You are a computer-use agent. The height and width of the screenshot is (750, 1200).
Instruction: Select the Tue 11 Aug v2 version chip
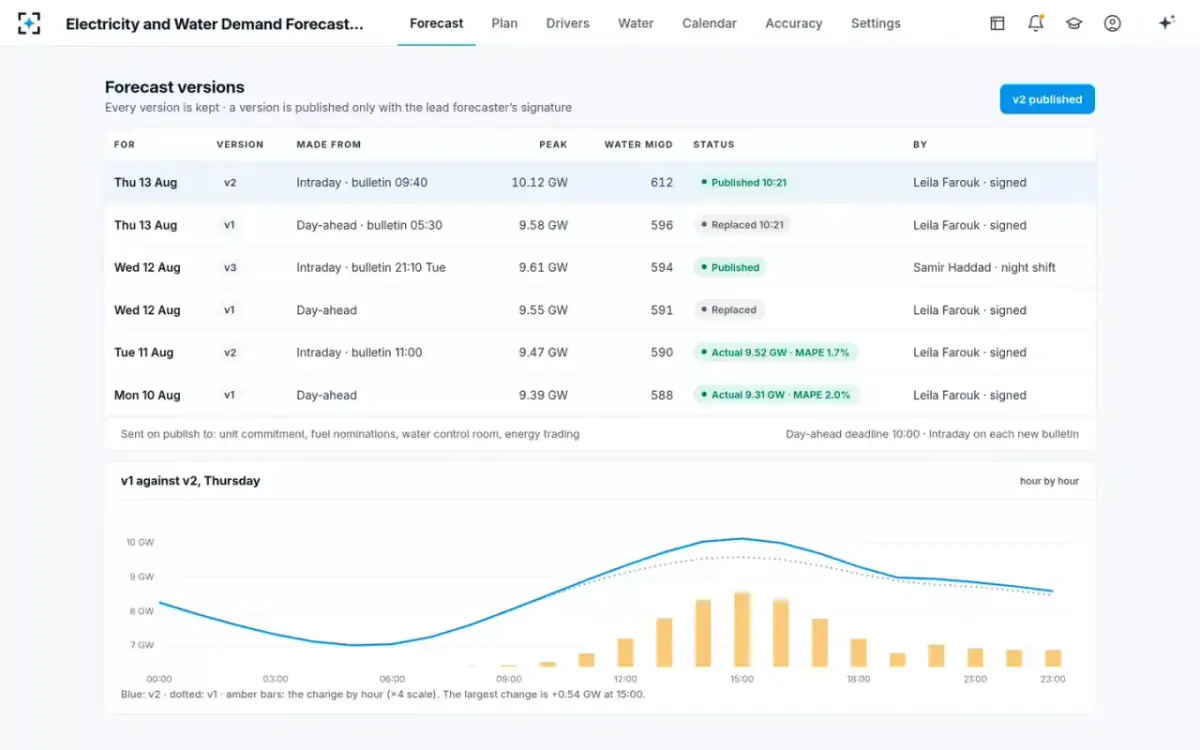click(x=230, y=353)
